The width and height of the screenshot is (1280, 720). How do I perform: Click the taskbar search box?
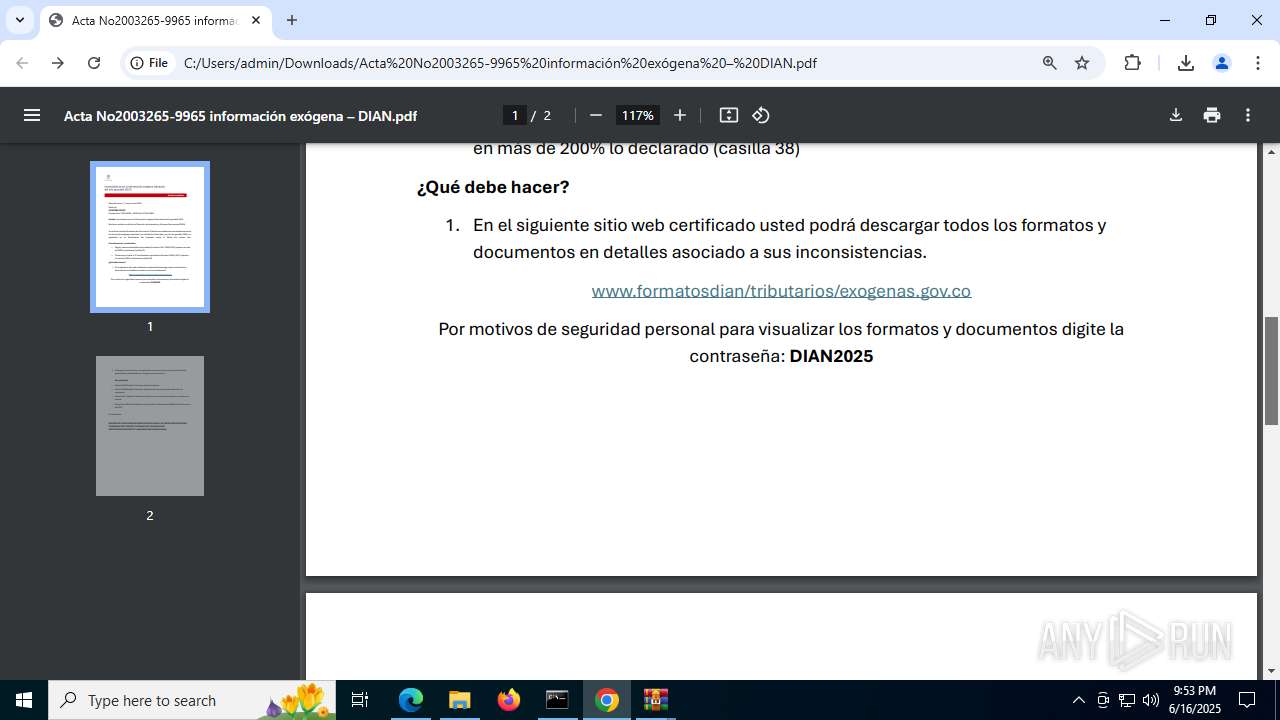(x=192, y=700)
